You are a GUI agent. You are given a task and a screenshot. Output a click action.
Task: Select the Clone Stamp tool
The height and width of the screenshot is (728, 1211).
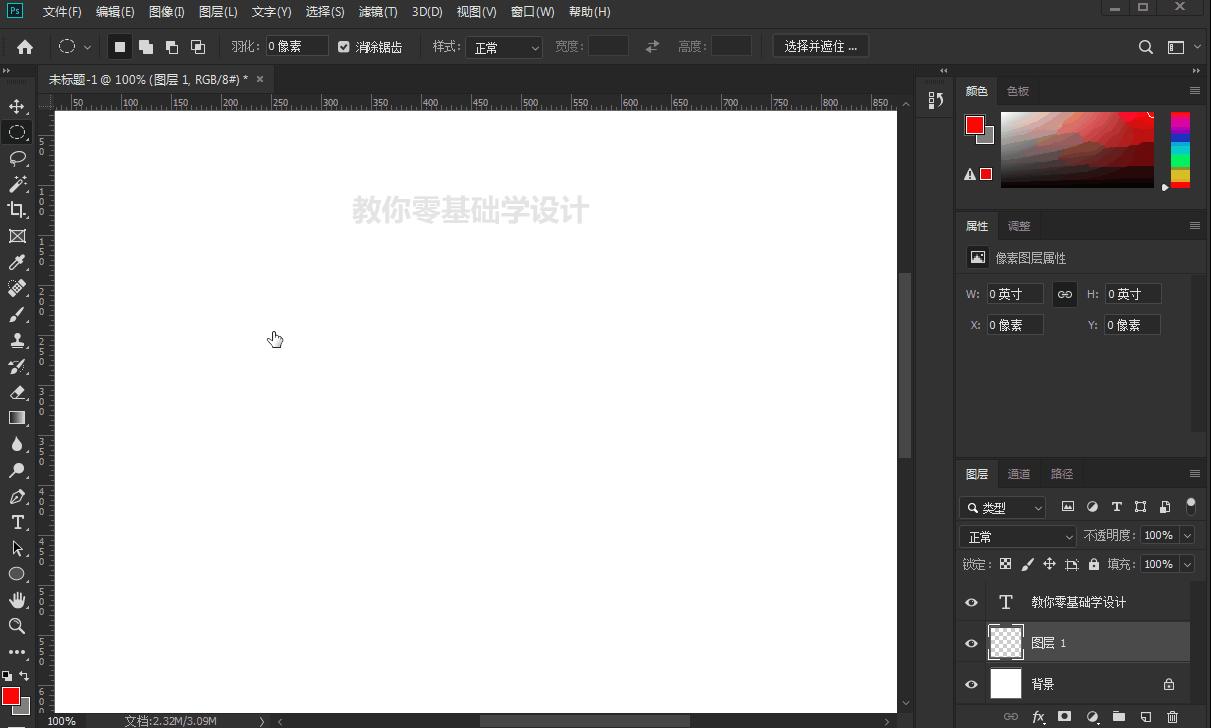(18, 340)
